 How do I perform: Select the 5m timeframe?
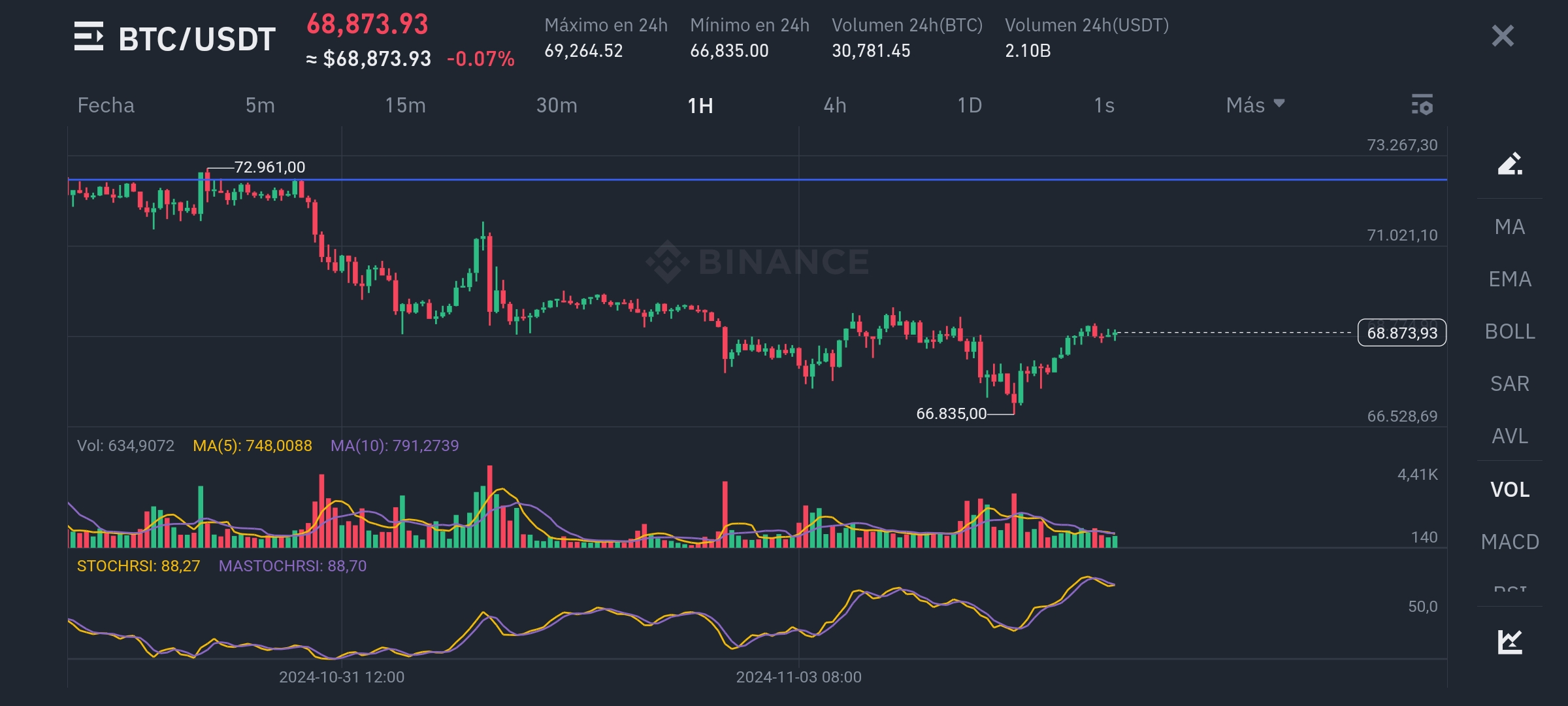[x=260, y=105]
